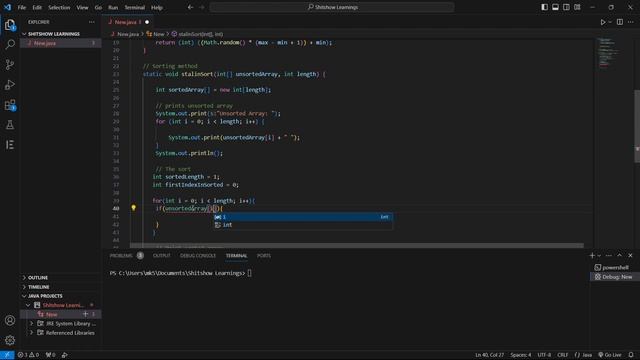Image resolution: width=640 pixels, height=360 pixels.
Task: Change Spaces: 4 indentation setting
Action: (x=521, y=355)
